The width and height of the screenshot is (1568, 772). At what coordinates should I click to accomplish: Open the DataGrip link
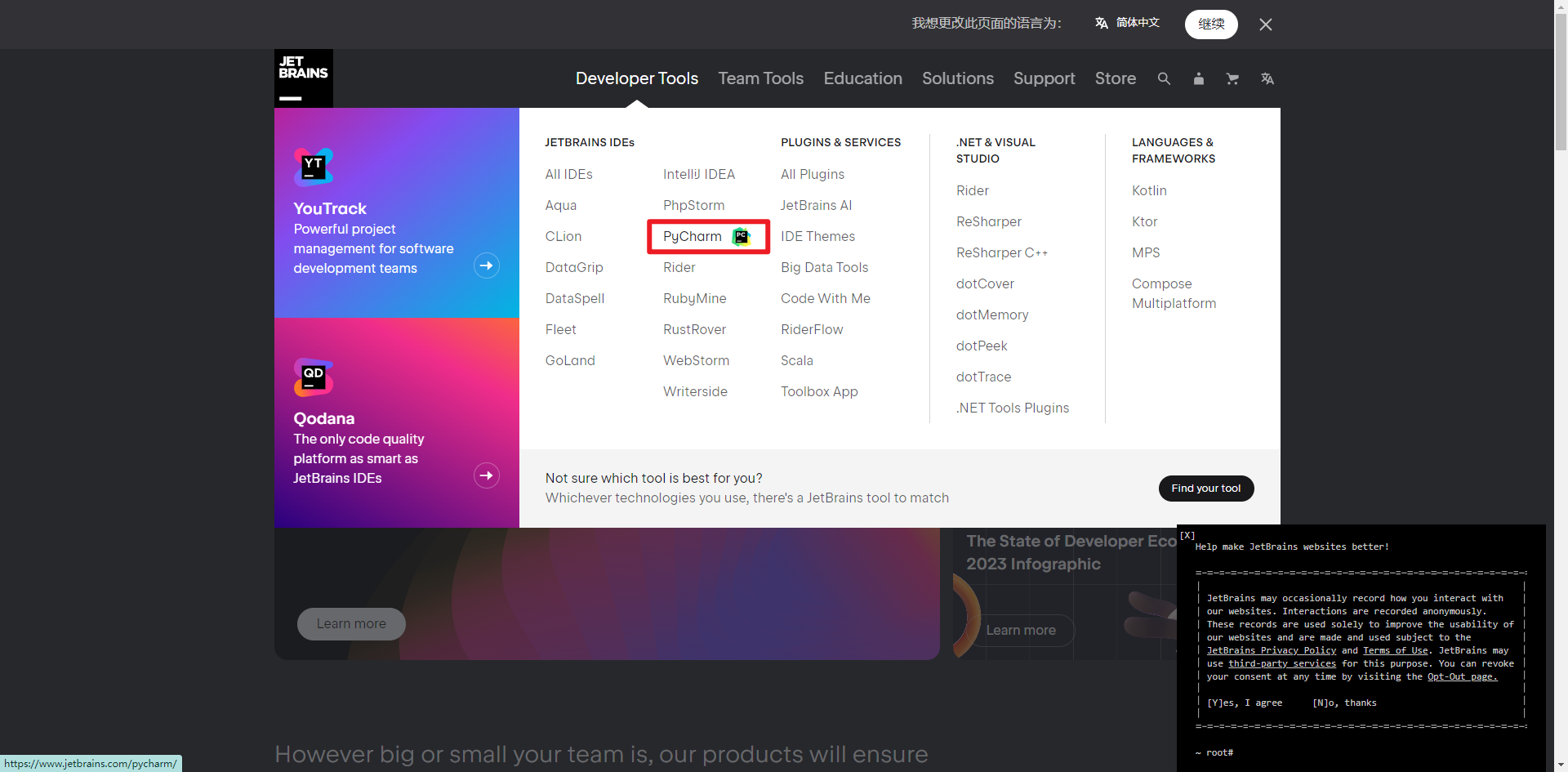click(x=574, y=267)
